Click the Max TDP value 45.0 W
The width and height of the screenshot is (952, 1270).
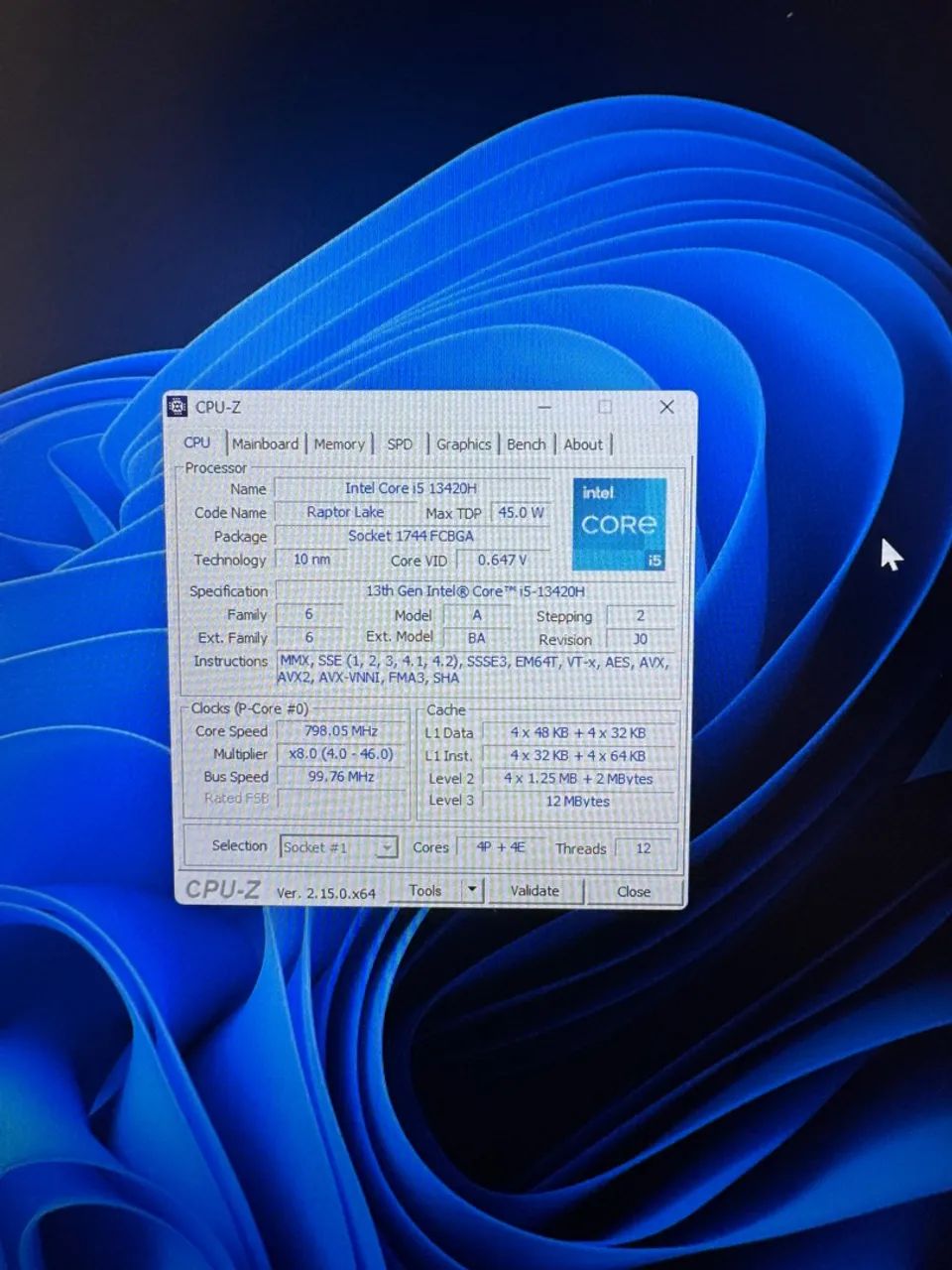[521, 513]
